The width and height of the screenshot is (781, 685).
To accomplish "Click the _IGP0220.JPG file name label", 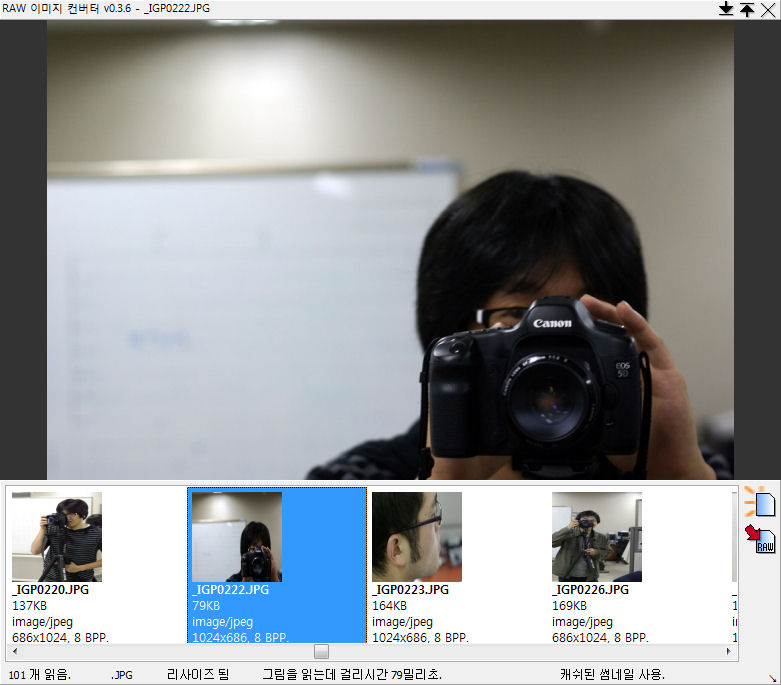I will (50, 590).
